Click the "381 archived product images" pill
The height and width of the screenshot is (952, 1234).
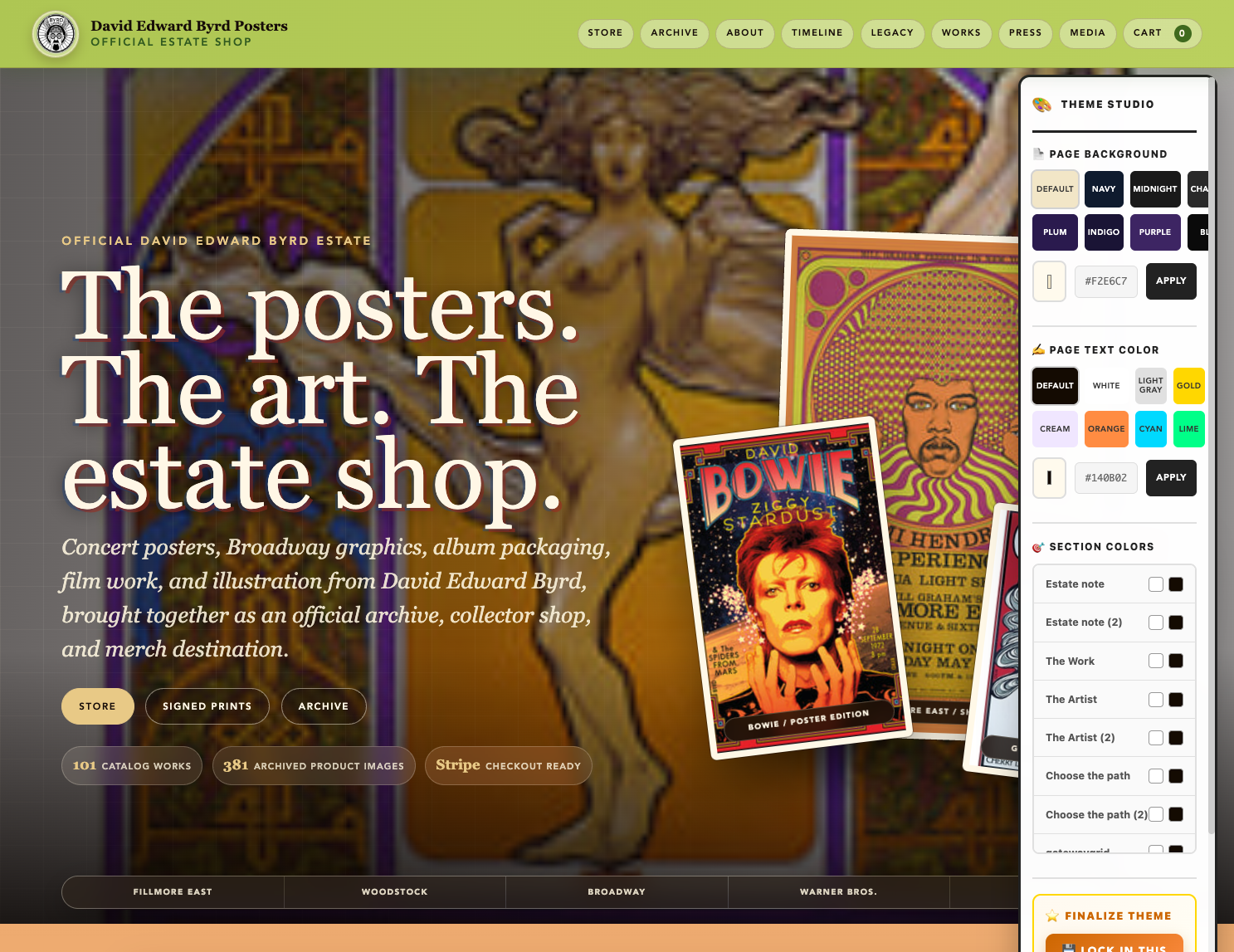[314, 765]
